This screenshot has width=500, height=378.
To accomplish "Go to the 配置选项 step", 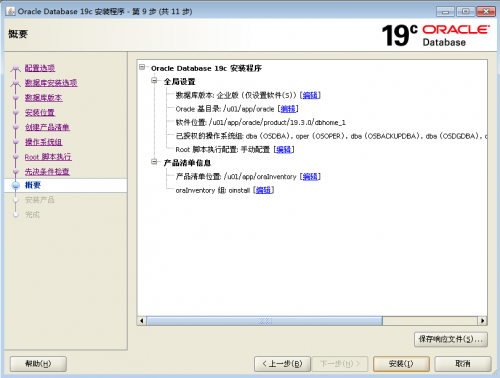I will pyautogui.click(x=40, y=68).
